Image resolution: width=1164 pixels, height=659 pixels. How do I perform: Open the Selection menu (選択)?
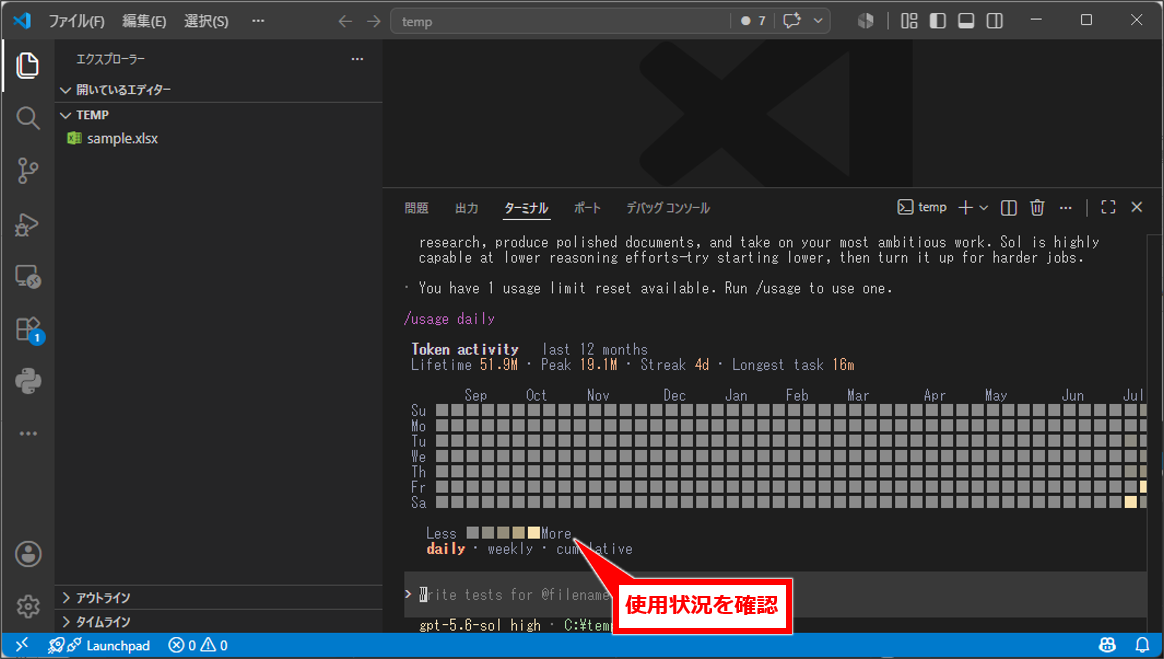(206, 21)
